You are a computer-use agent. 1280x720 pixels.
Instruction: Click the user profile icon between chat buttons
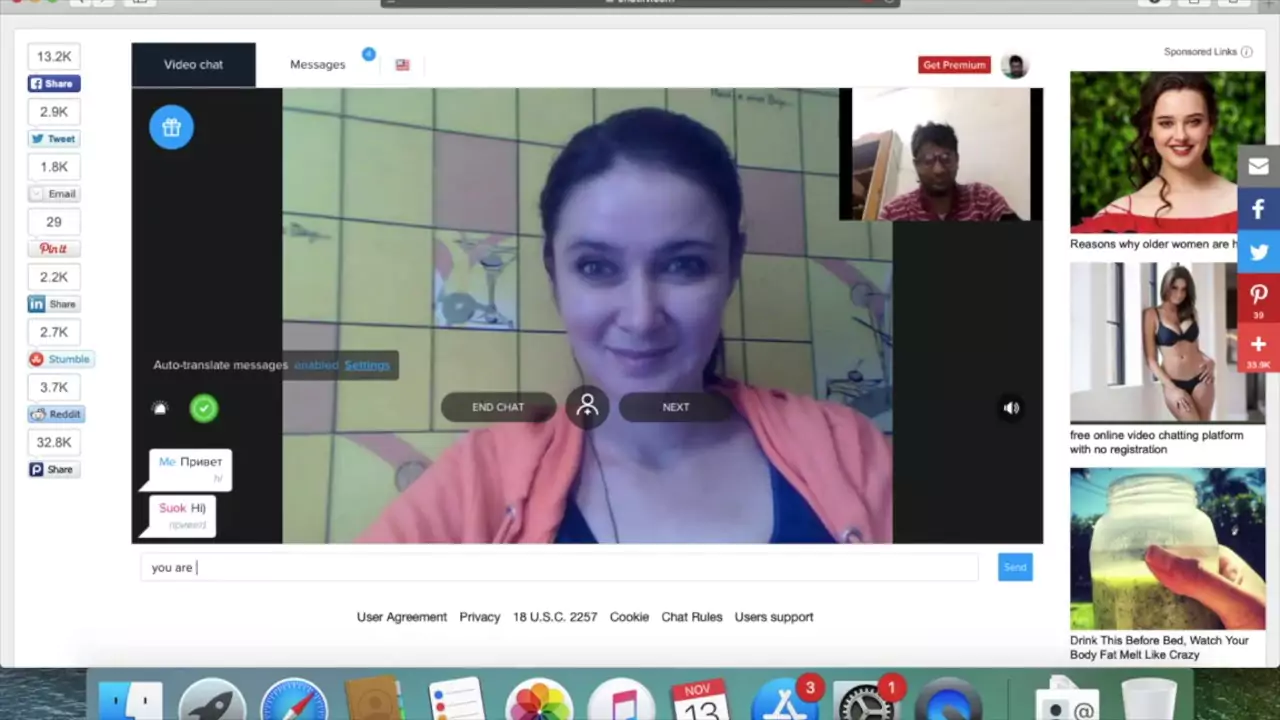tap(587, 407)
